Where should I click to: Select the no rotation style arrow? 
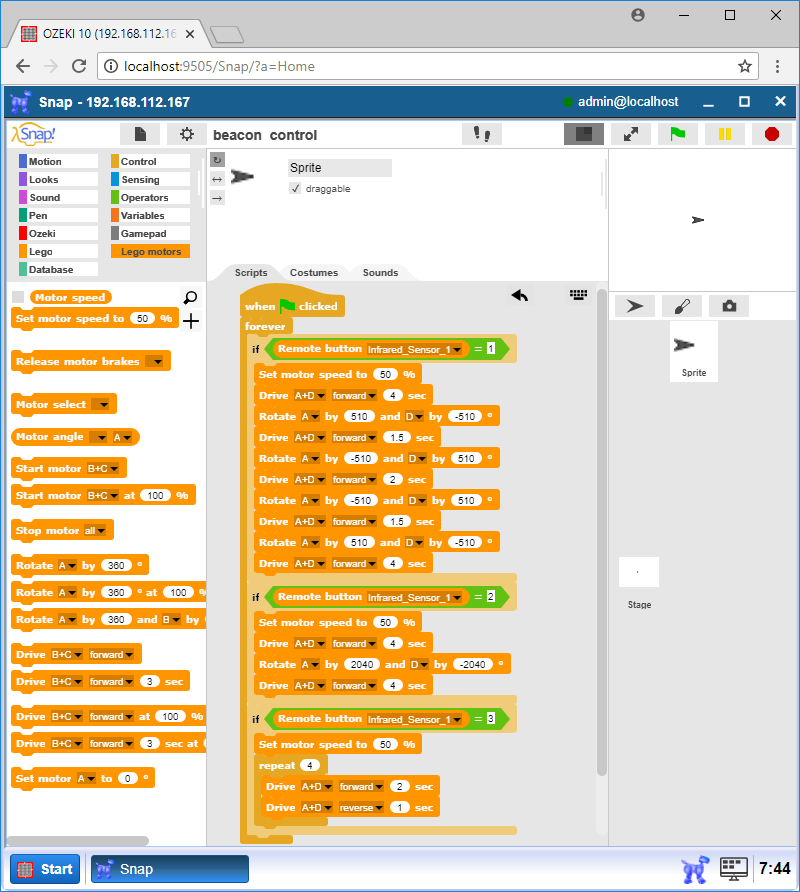tap(217, 198)
